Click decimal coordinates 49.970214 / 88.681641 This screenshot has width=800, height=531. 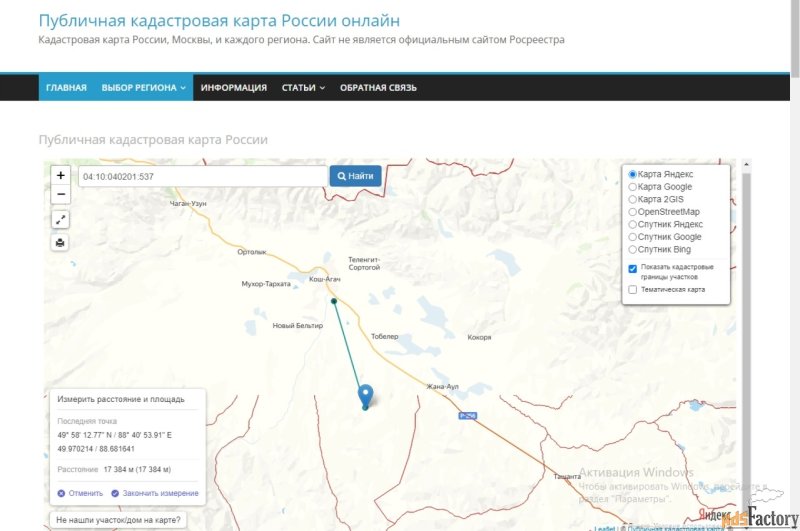(x=96, y=449)
